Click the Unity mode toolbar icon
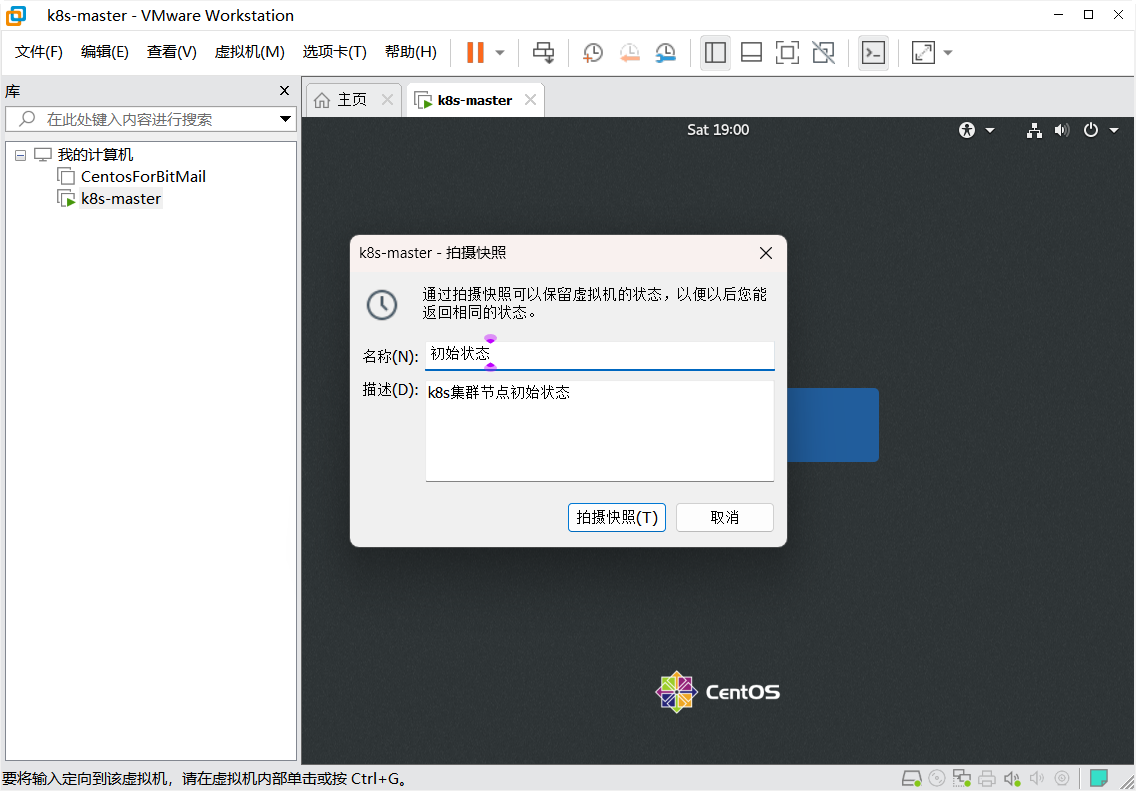The height and width of the screenshot is (791, 1136). click(823, 52)
